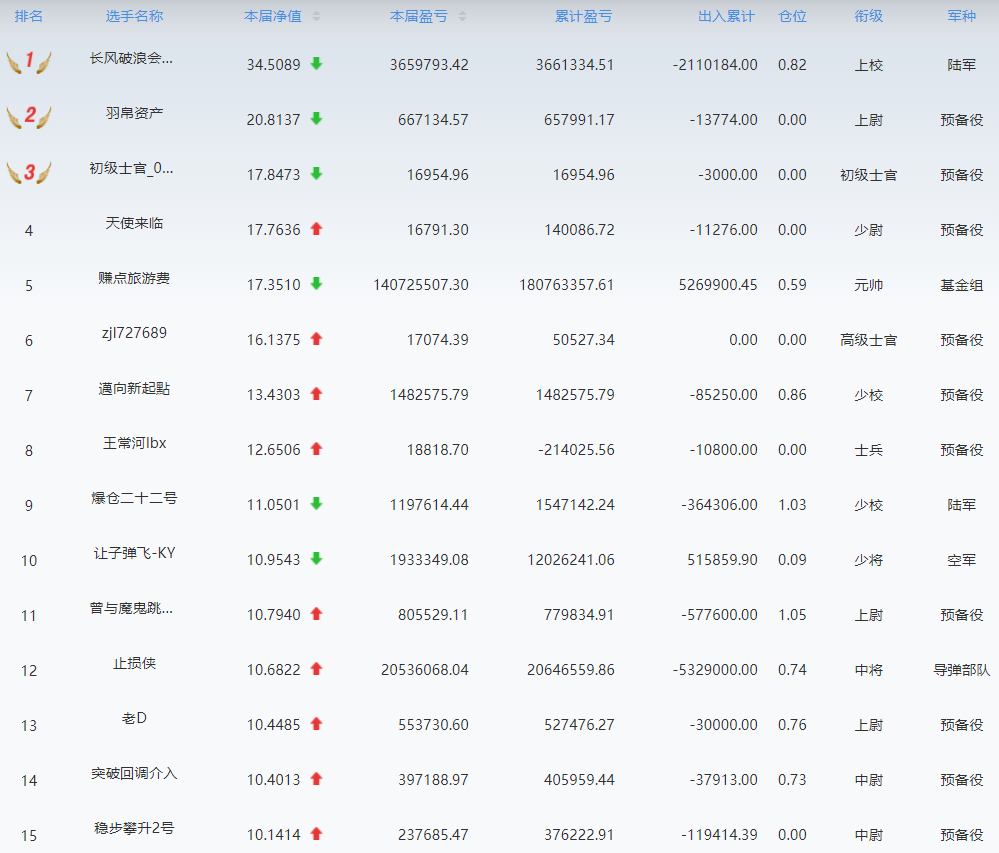Open player 邁向新起點
The width and height of the screenshot is (999, 853).
pyautogui.click(x=134, y=389)
